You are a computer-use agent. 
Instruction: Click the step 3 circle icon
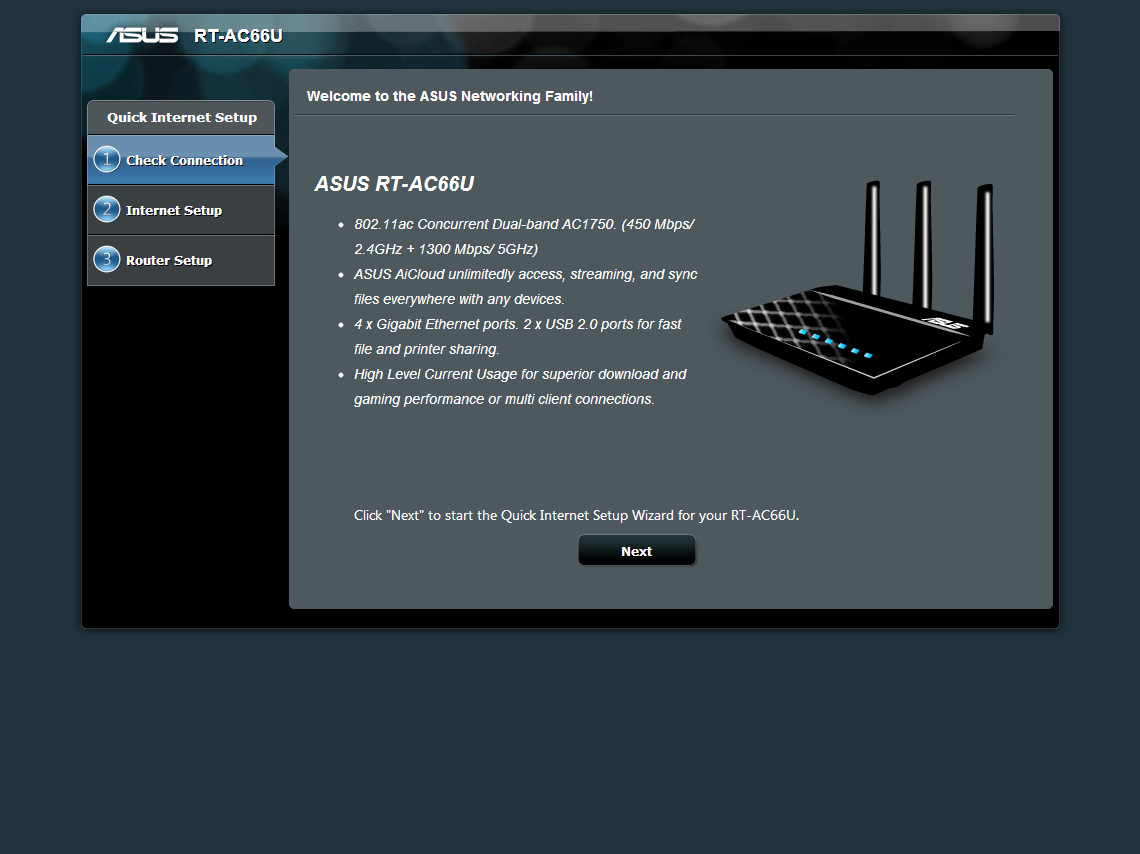coord(106,259)
